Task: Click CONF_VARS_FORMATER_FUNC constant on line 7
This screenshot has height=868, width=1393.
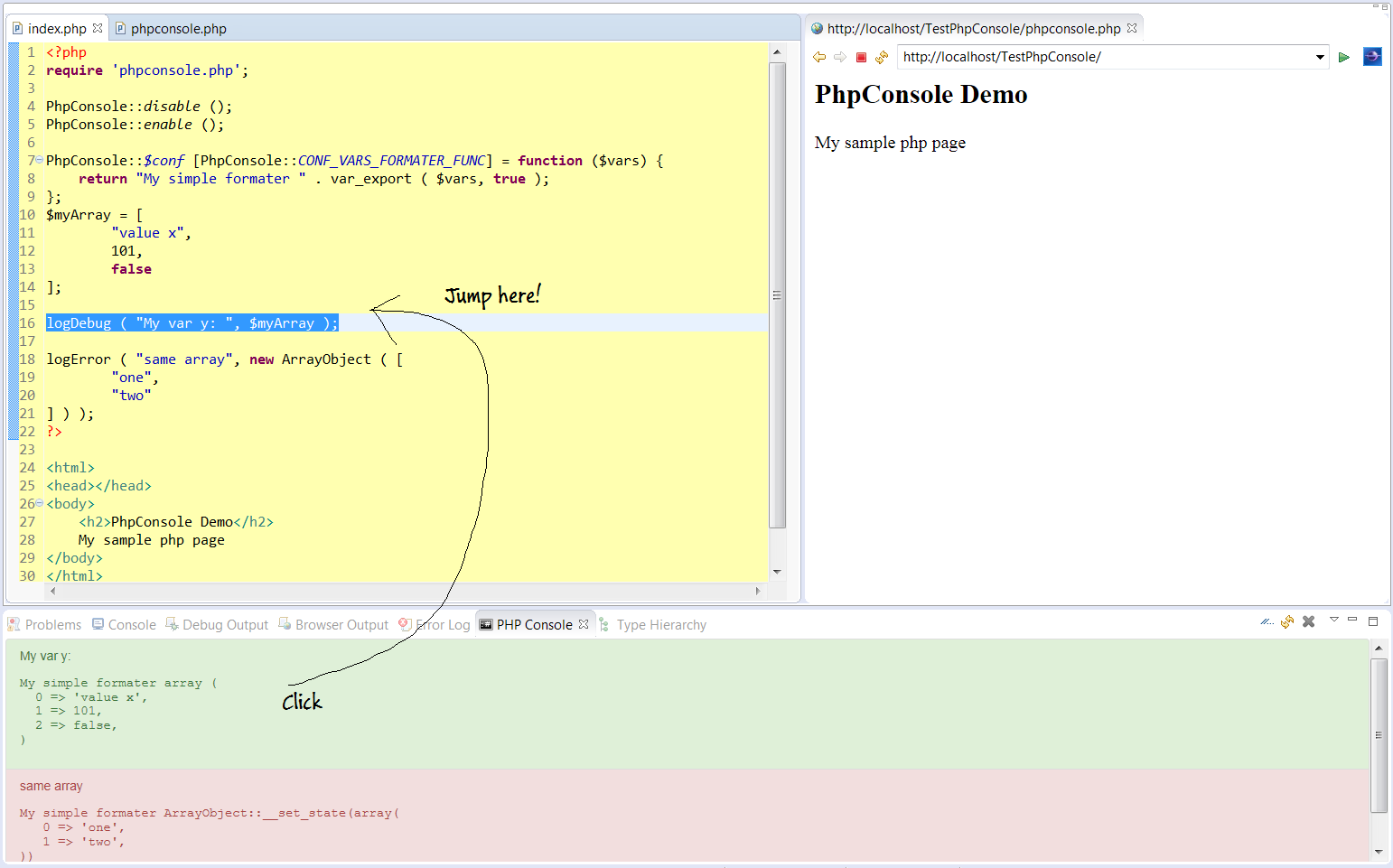Action: (391, 160)
